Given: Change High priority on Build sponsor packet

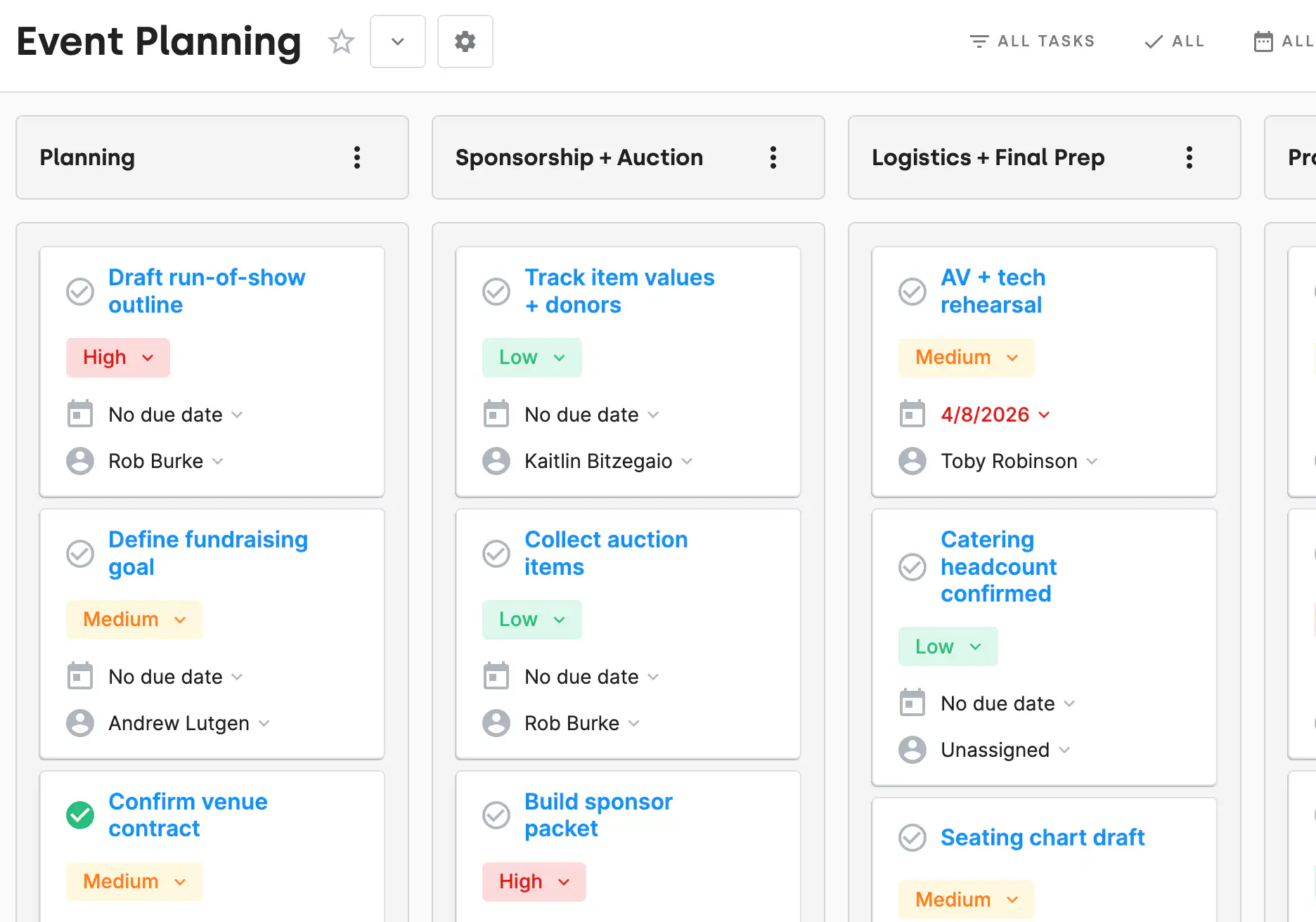Looking at the screenshot, I should pyautogui.click(x=534, y=882).
